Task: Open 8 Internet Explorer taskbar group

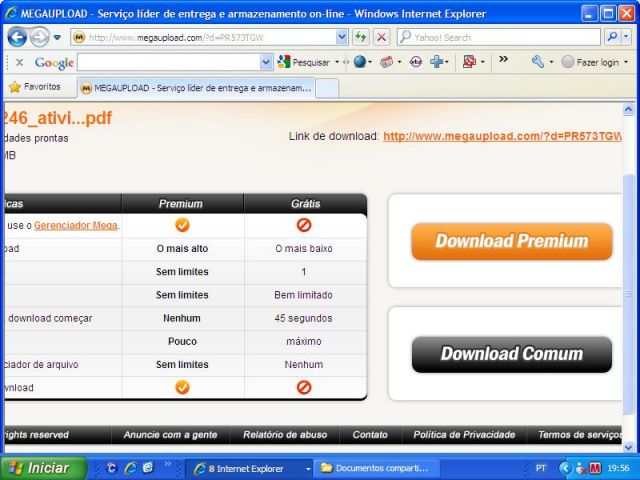Action: pos(251,469)
